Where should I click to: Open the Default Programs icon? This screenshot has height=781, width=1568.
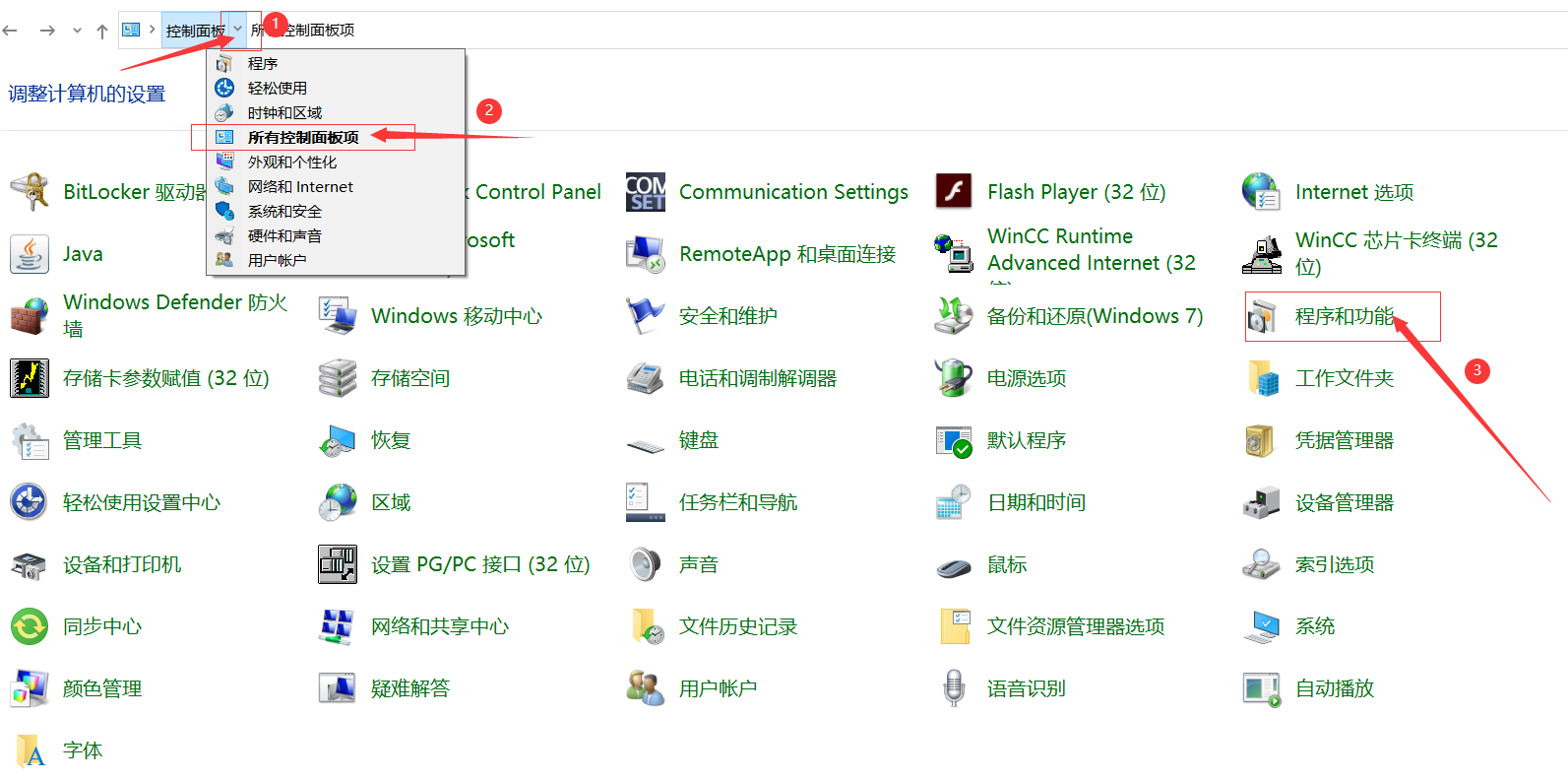pos(954,440)
